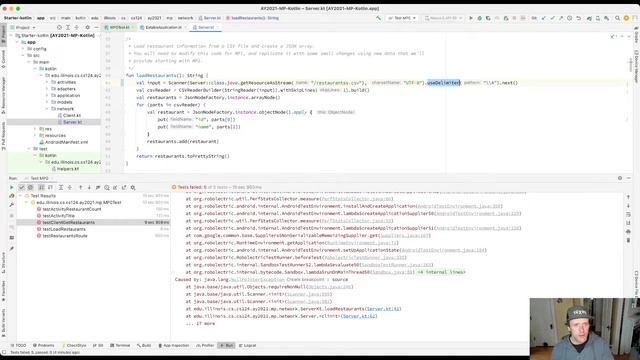640x360 pixels.
Task: Open the Project panel settings gear
Action: (x=87, y=27)
